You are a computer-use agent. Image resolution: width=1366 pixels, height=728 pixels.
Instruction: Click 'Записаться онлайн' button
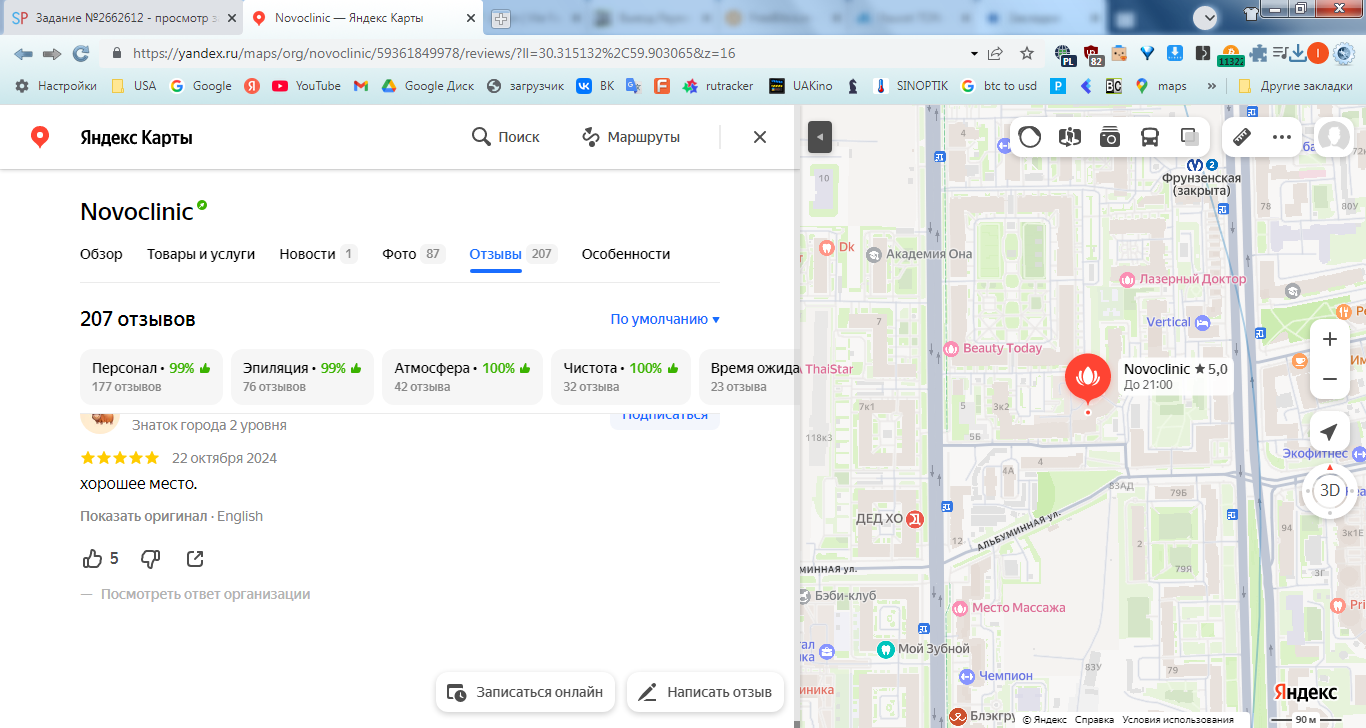(x=525, y=692)
